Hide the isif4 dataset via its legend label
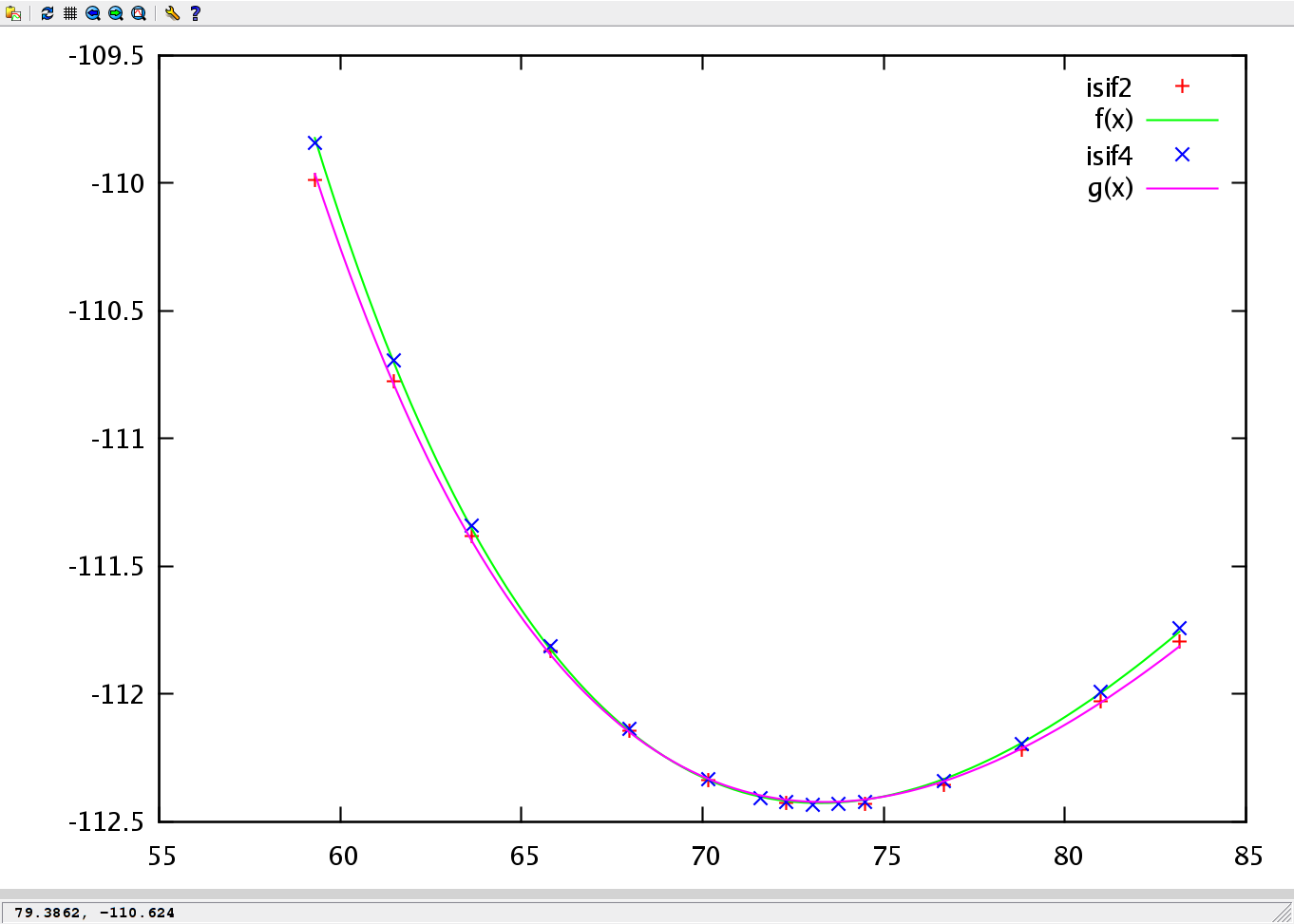1294x924 pixels. (x=1109, y=156)
